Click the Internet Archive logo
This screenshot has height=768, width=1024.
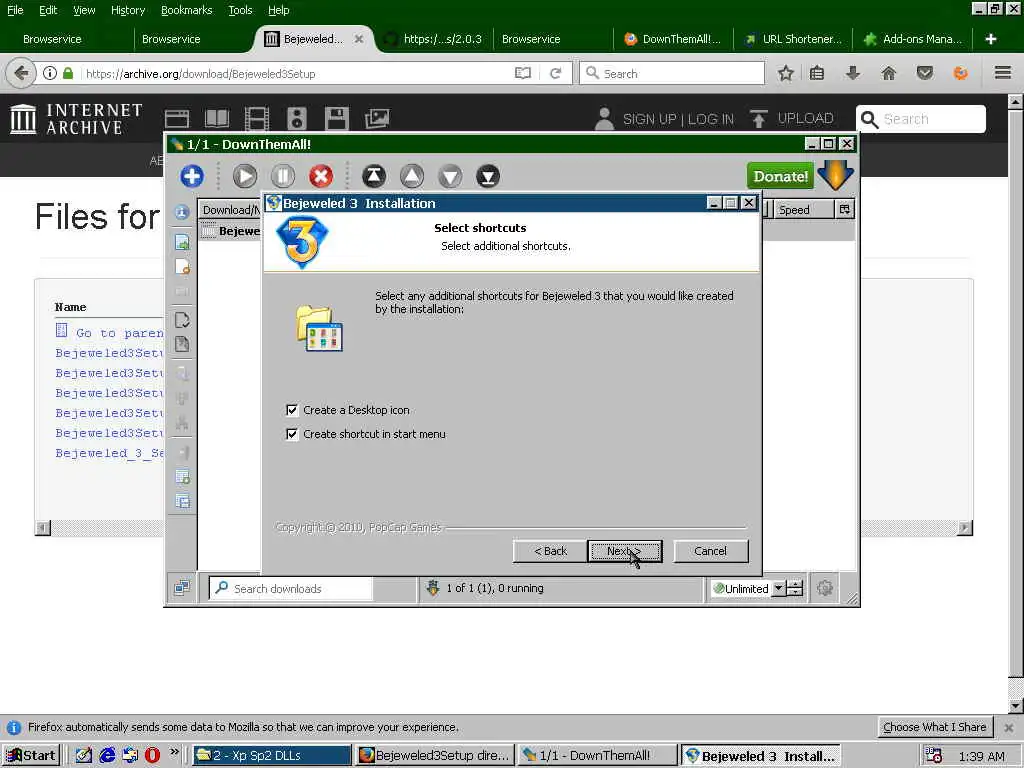click(x=76, y=119)
